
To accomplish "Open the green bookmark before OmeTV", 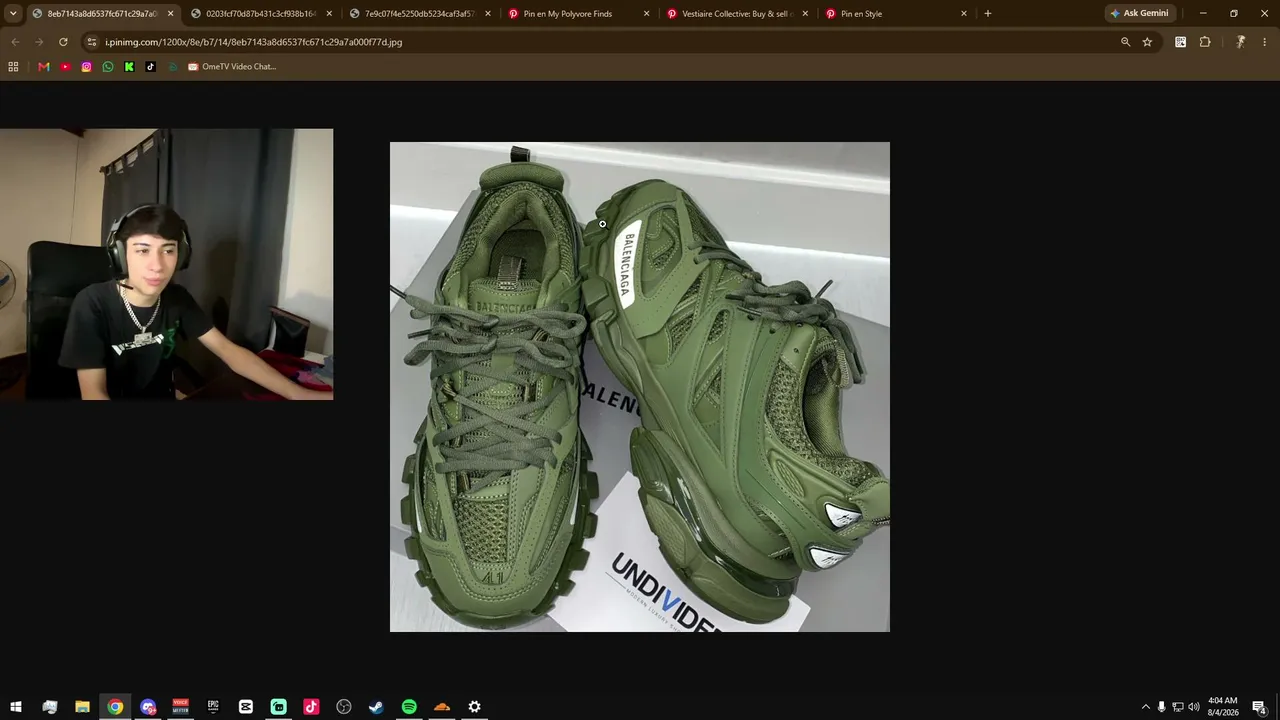I will pyautogui.click(x=172, y=67).
